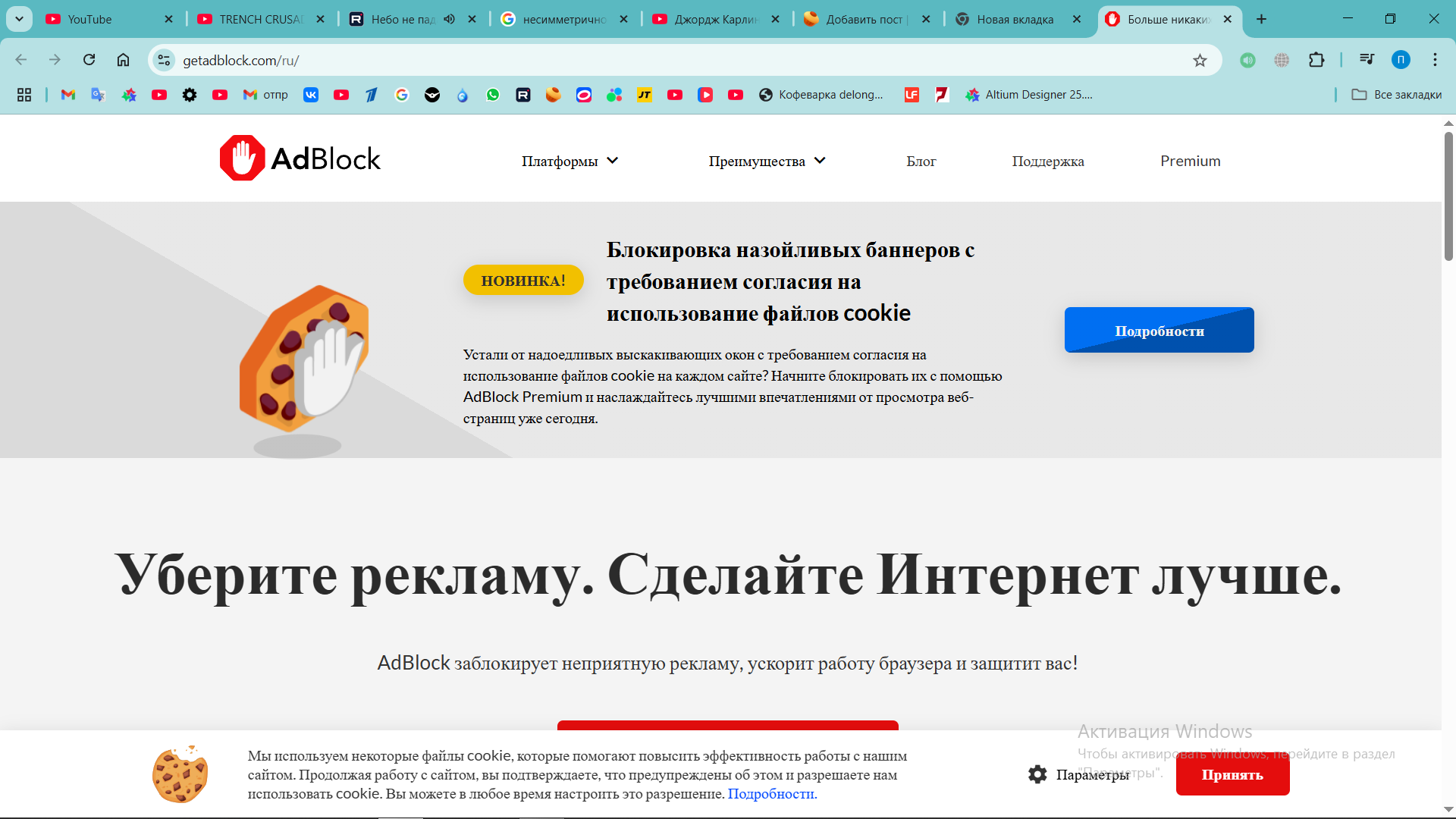The width and height of the screenshot is (1456, 819).
Task: Open the red LF bookmark icon
Action: pyautogui.click(x=912, y=95)
